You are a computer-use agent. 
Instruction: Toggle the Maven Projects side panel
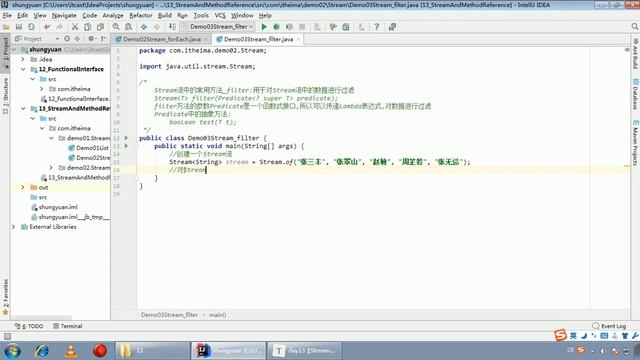(636, 143)
